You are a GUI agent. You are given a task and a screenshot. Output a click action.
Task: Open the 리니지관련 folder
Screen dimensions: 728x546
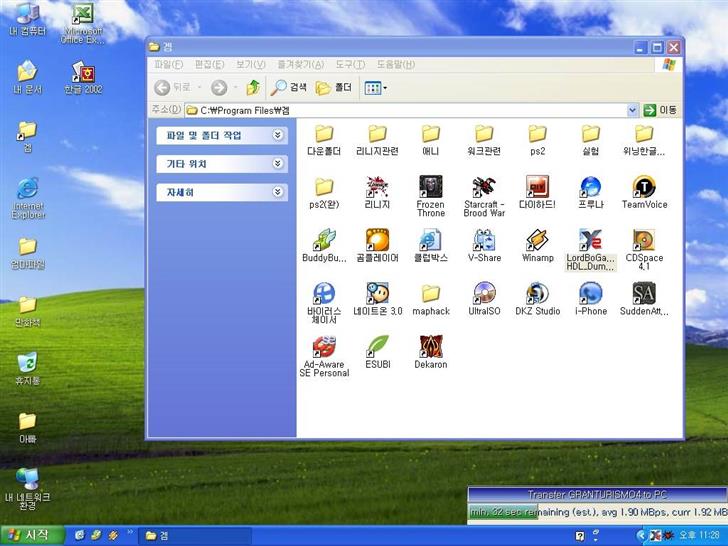[377, 139]
